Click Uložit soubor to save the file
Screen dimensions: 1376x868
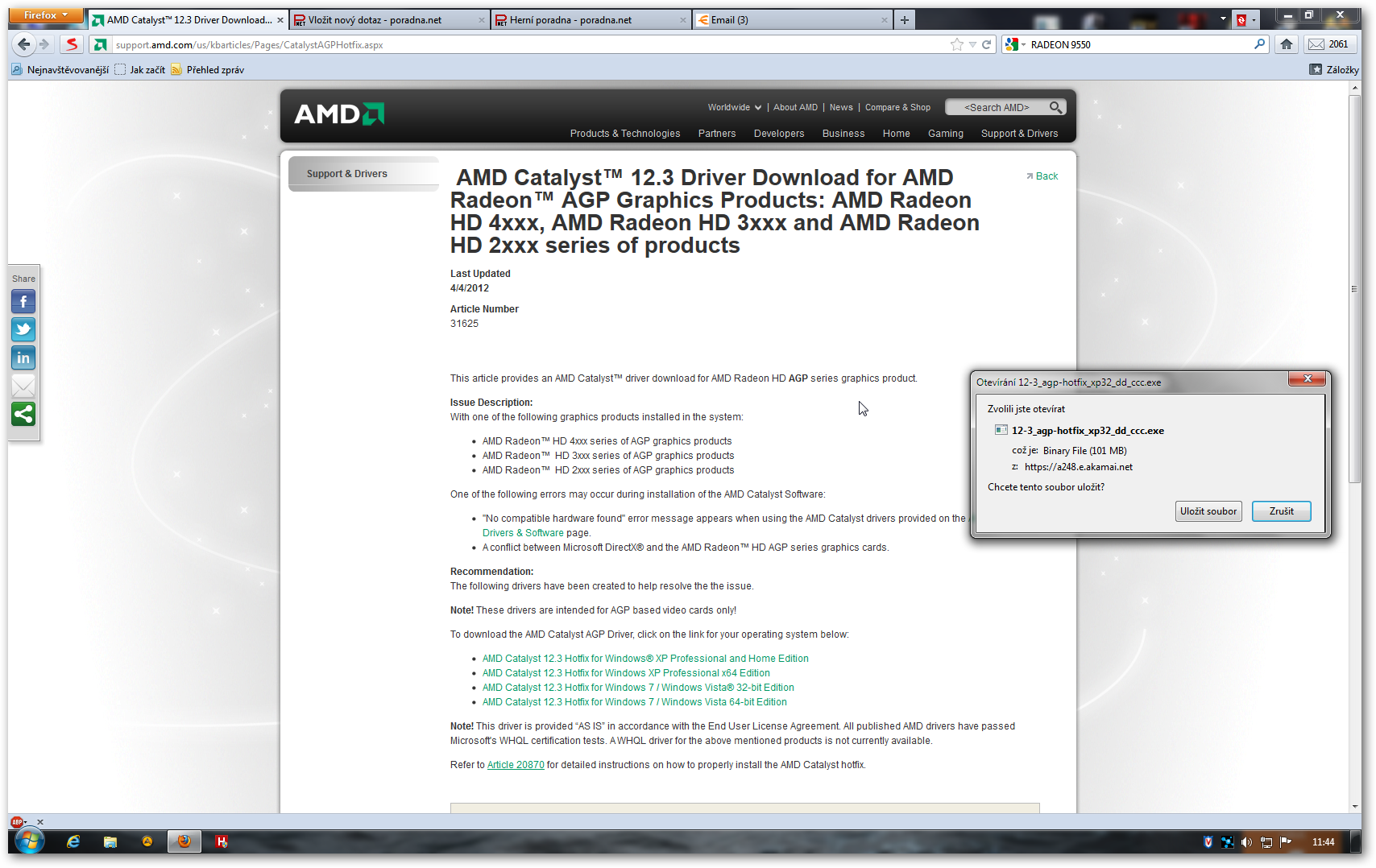coord(1208,511)
